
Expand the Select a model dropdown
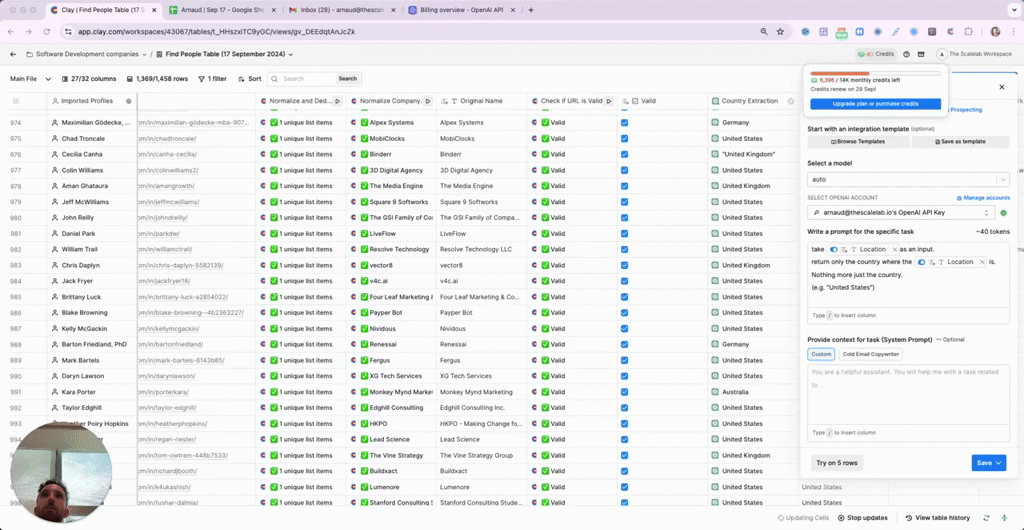tap(908, 180)
